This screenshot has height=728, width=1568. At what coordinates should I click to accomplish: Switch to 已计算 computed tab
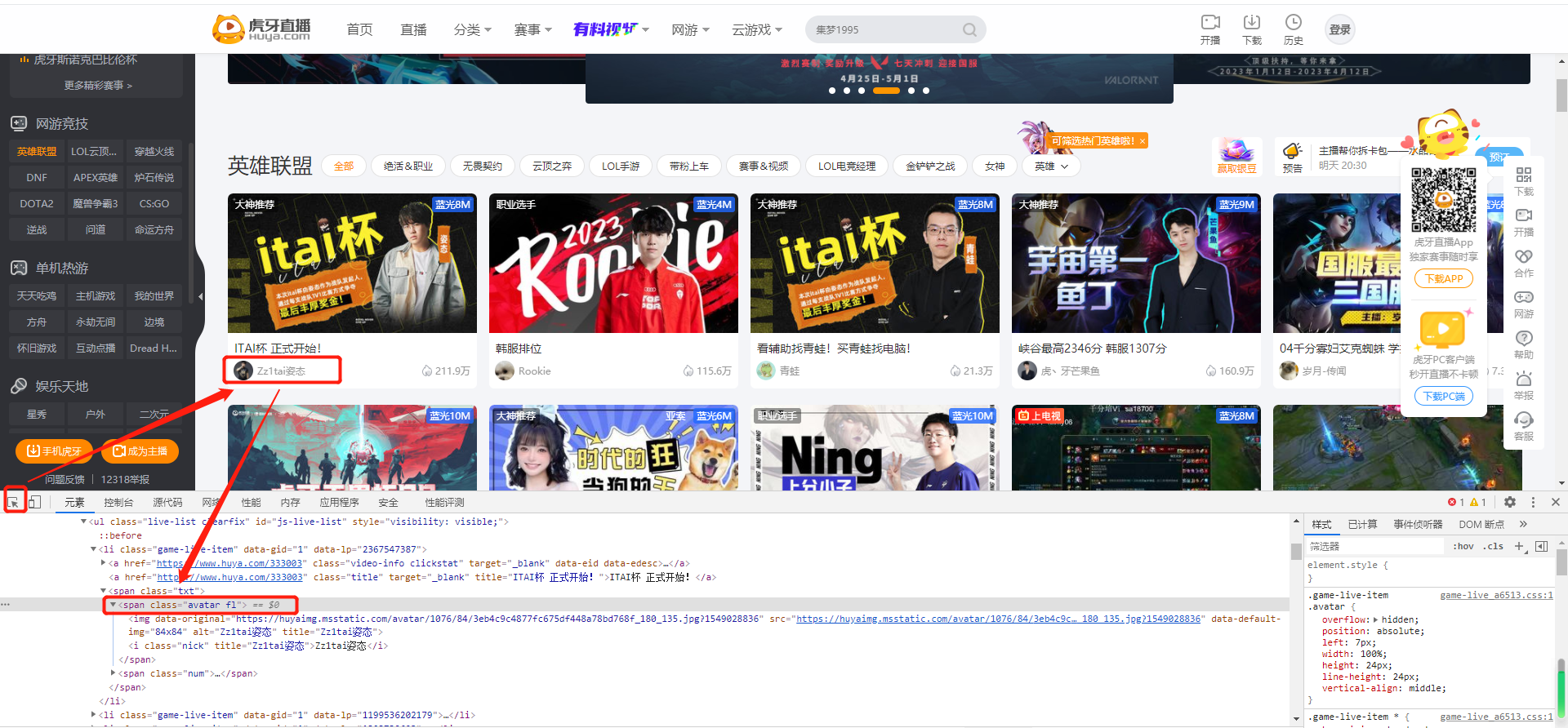(x=1362, y=524)
